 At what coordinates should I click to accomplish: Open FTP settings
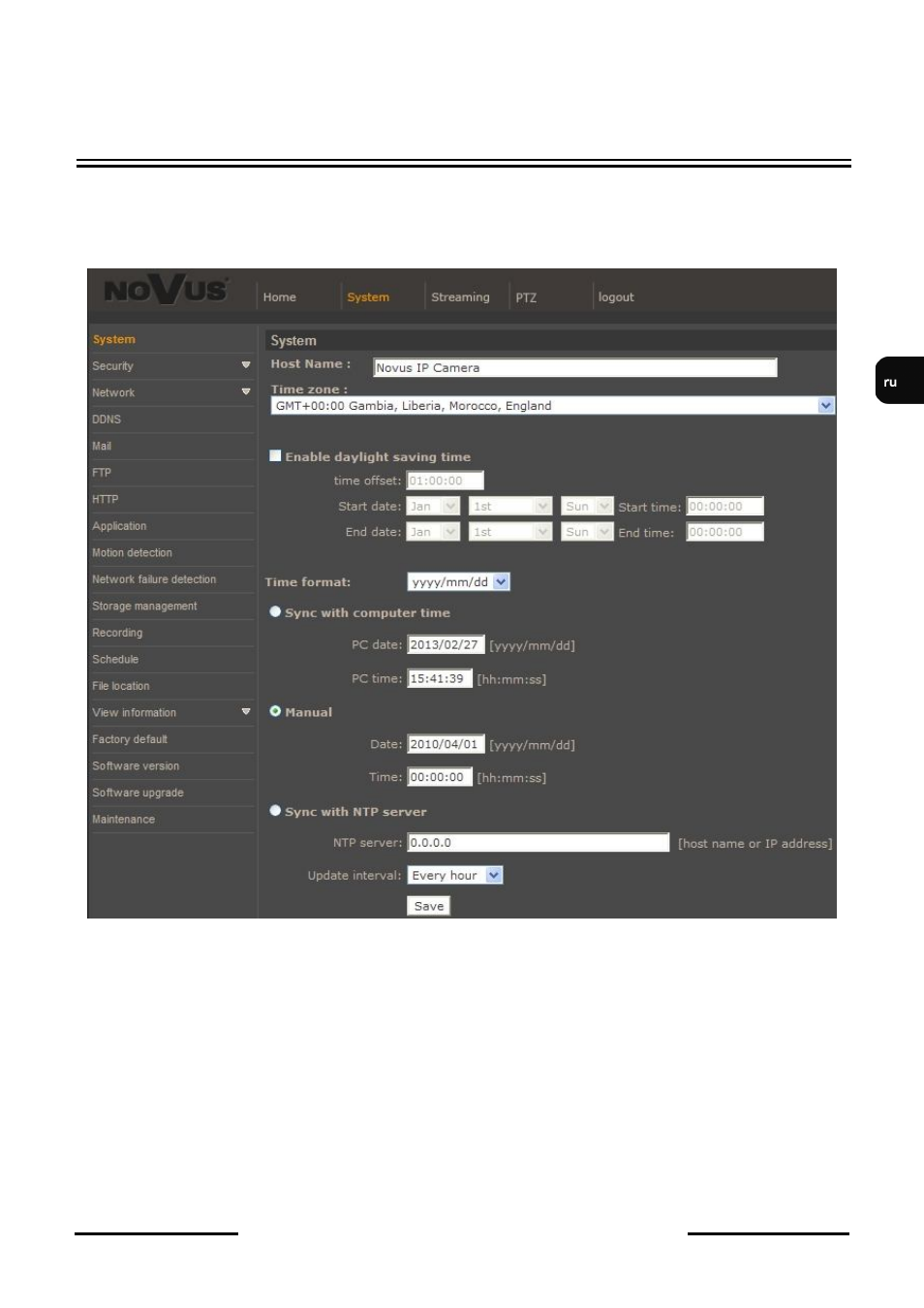pyautogui.click(x=102, y=473)
